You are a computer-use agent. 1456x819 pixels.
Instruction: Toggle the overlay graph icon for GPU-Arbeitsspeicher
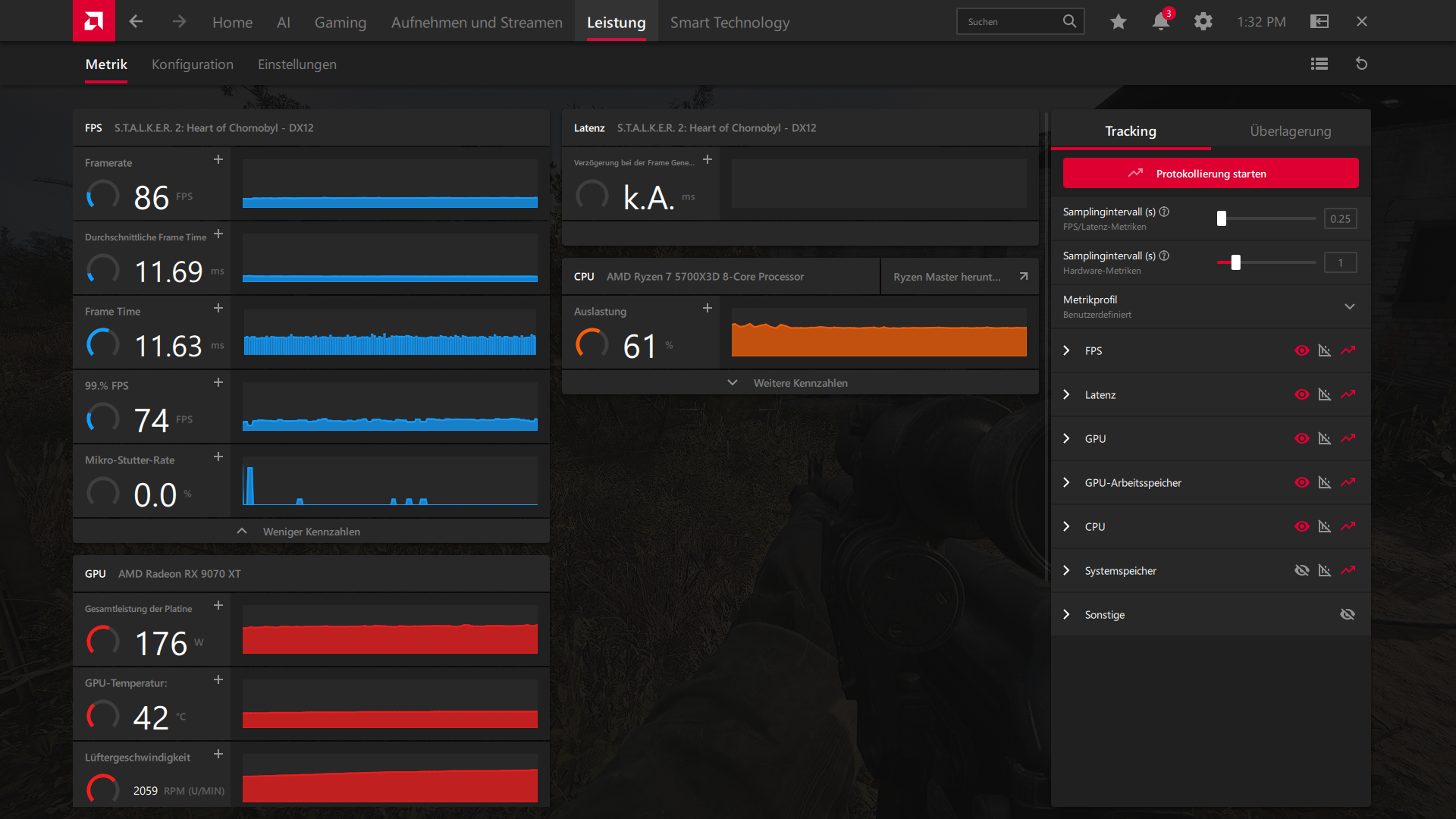[1324, 482]
